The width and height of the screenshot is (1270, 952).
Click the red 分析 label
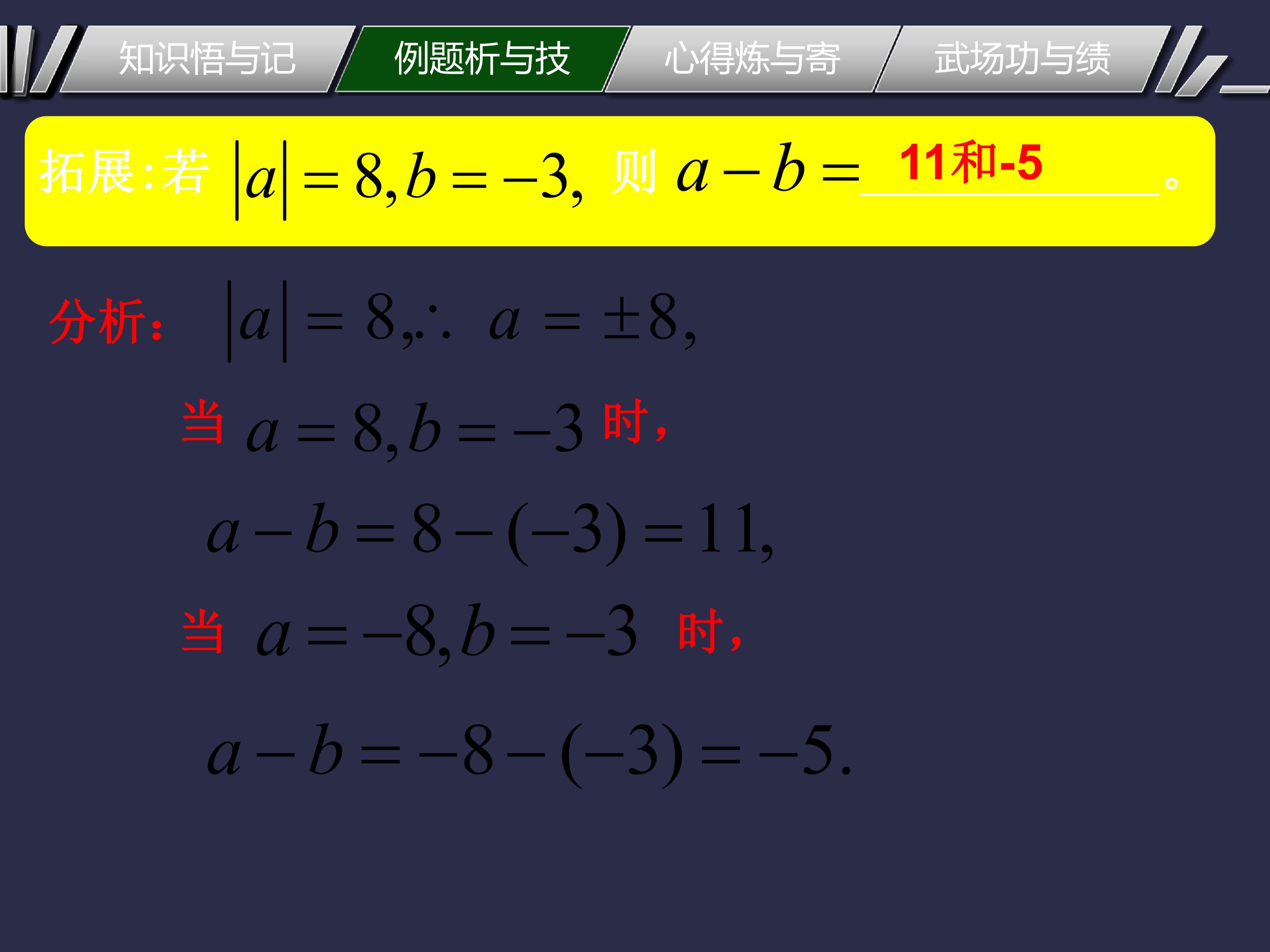click(x=106, y=323)
